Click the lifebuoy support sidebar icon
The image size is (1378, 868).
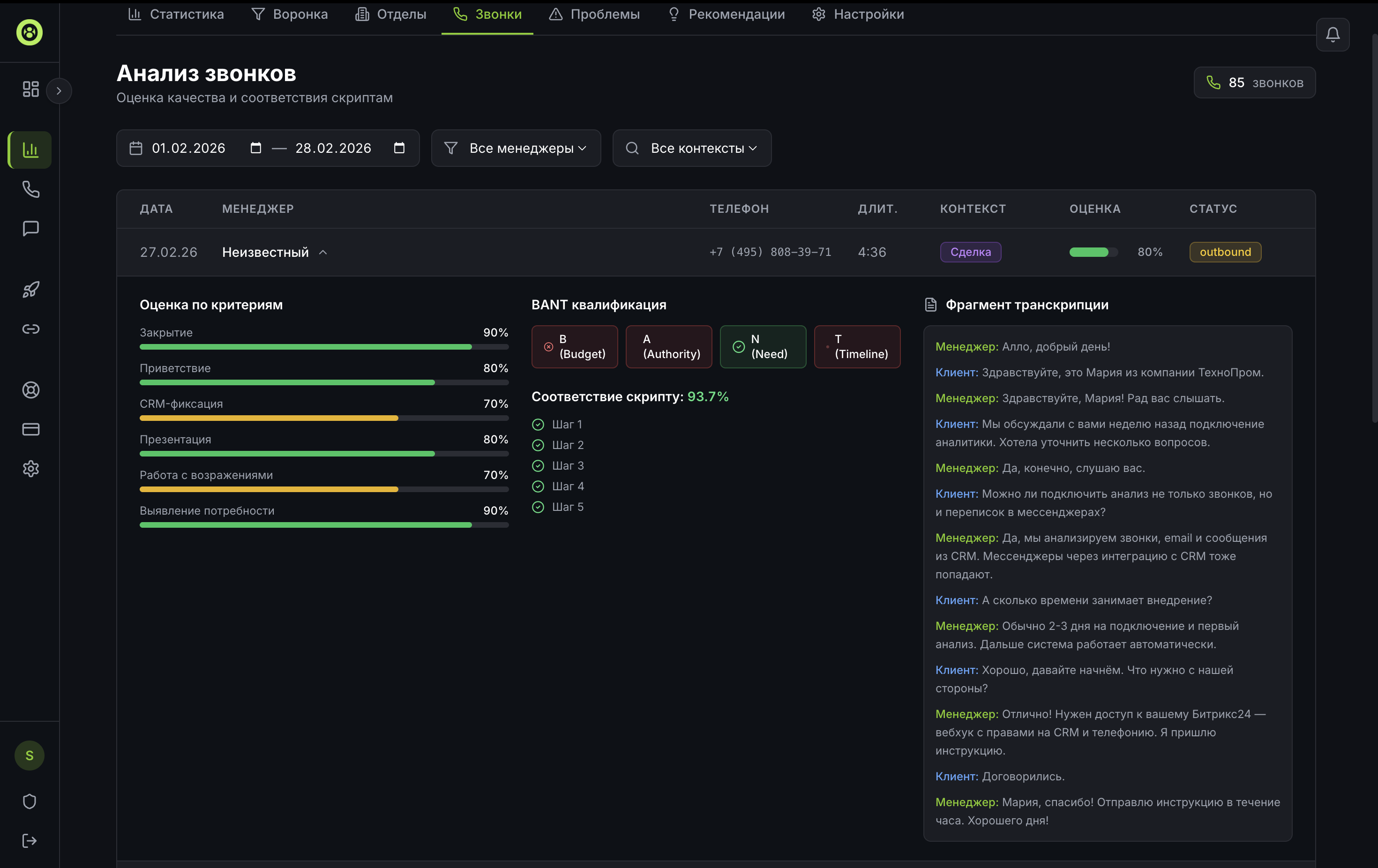[x=30, y=389]
